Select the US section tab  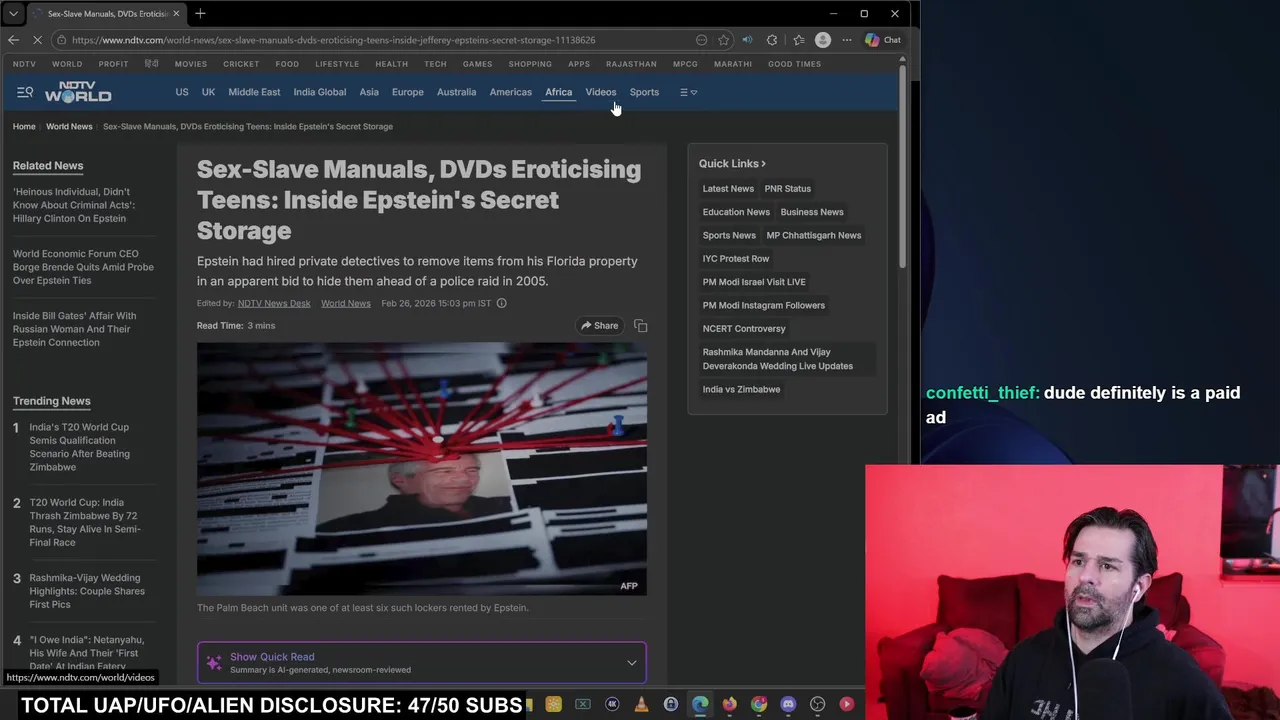click(182, 92)
